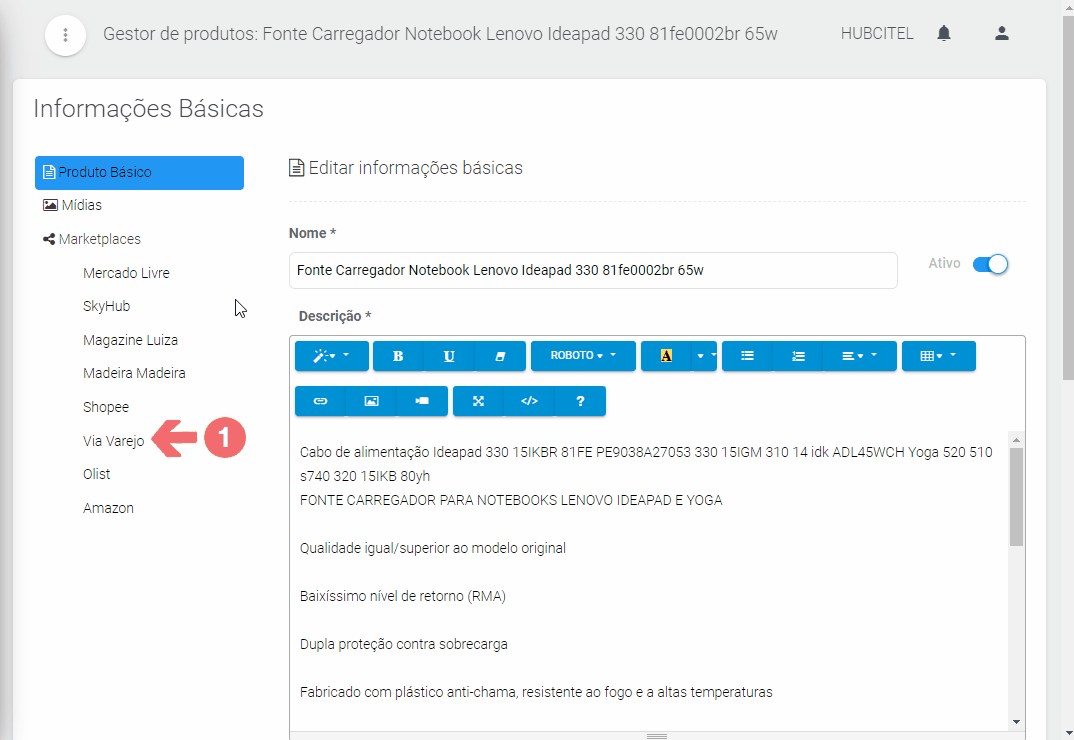Open SkyHub marketplace
Screen dimensions: 1074x740
pos(106,306)
